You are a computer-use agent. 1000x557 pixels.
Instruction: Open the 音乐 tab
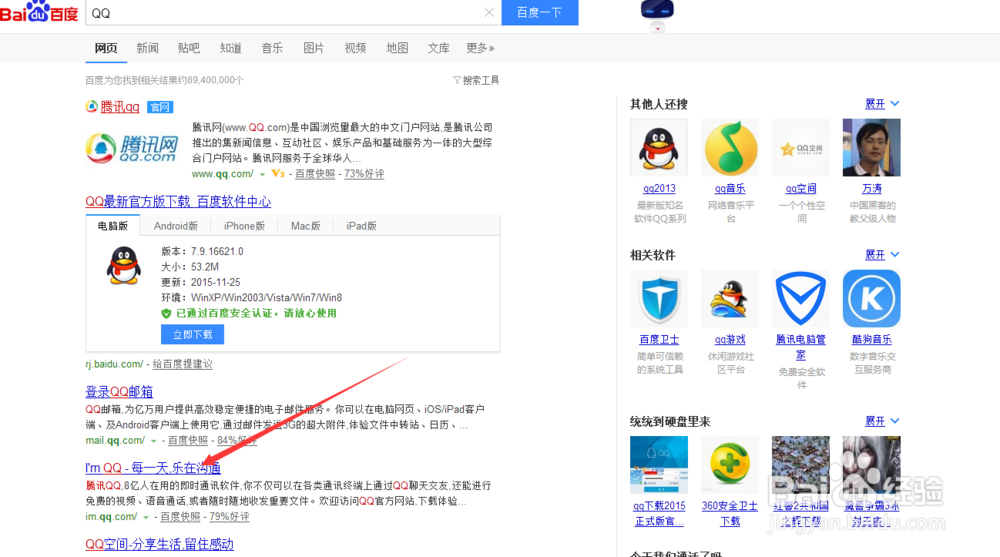(x=272, y=48)
